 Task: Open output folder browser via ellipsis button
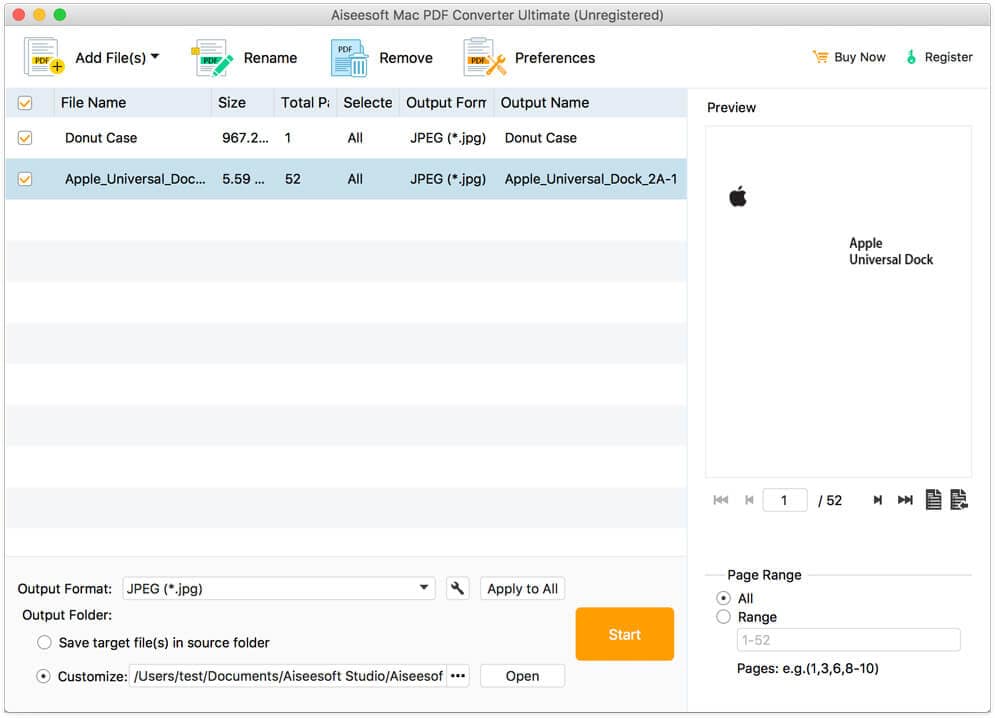[x=458, y=676]
